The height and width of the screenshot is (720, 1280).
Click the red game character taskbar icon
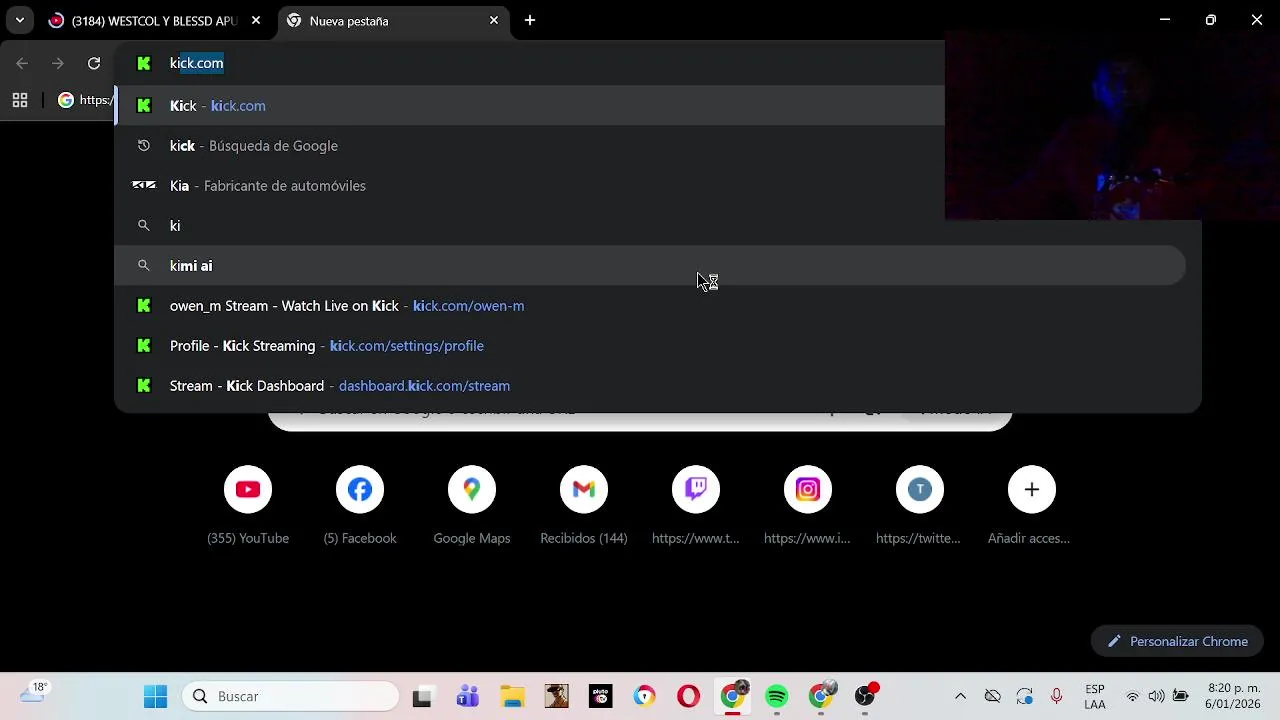click(x=557, y=696)
